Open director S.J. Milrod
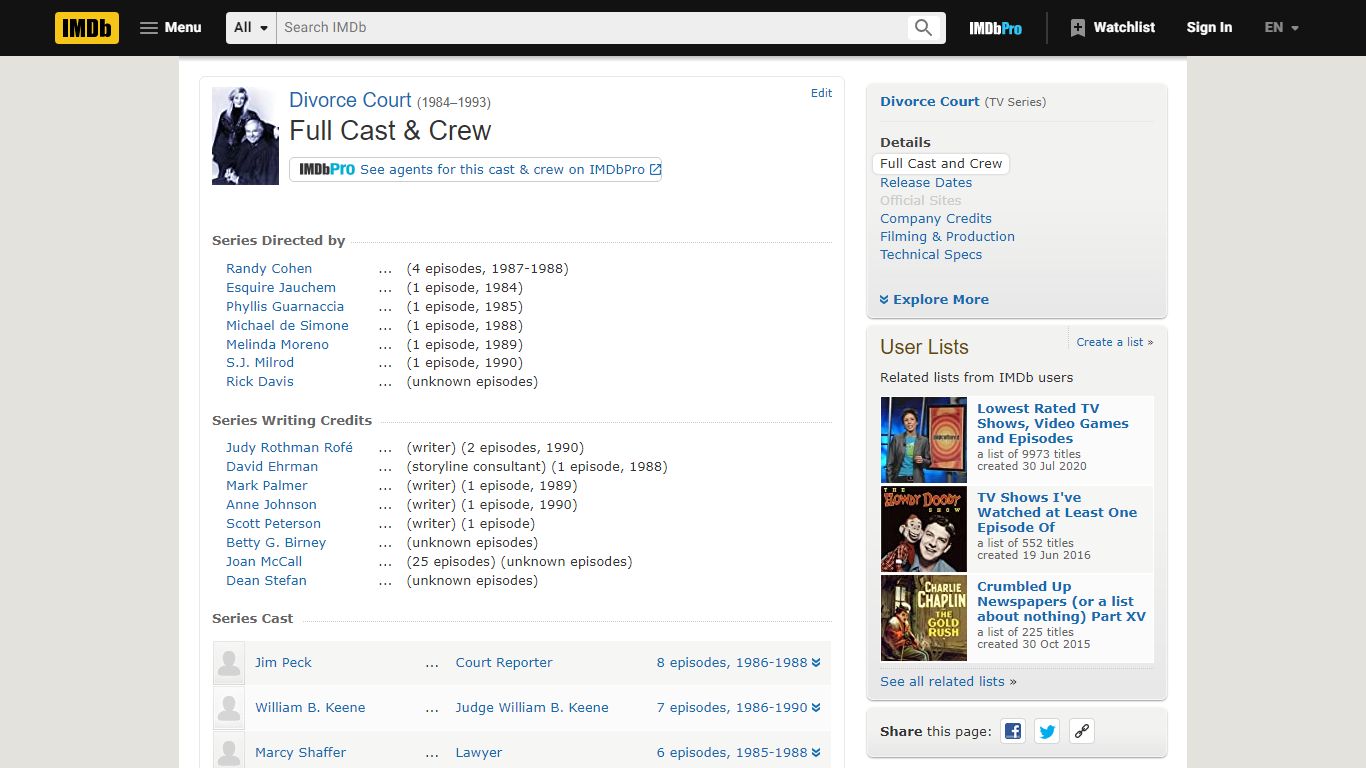 point(260,362)
